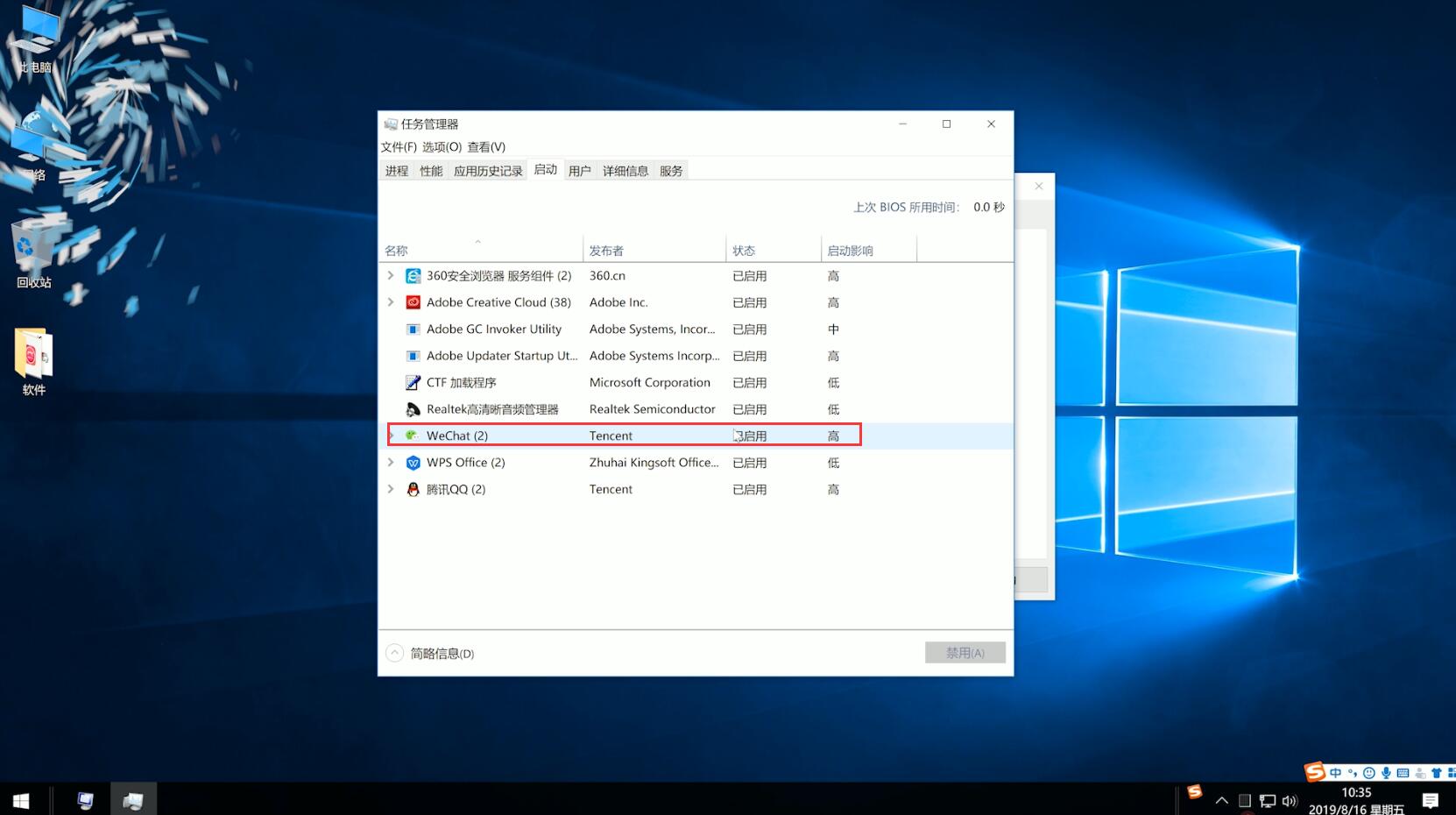The width and height of the screenshot is (1456, 815).
Task: Expand the Adobe Creative Cloud group
Action: [x=391, y=302]
